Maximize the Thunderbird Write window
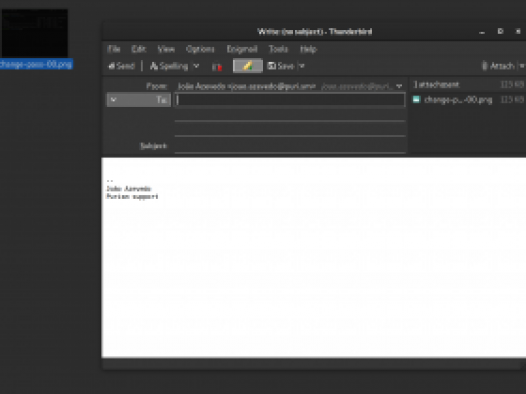Screen dimensions: 526x394 [500, 32]
